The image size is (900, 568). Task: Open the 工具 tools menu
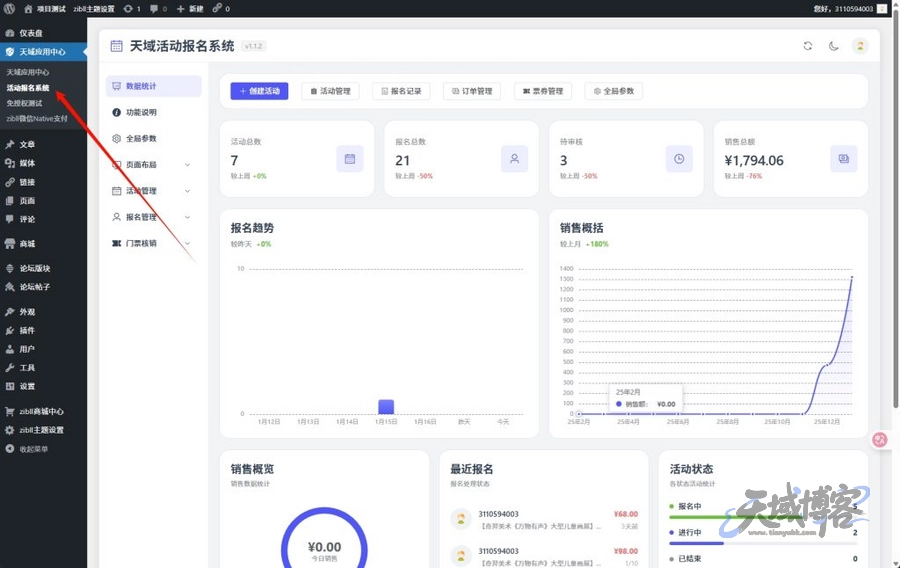(43, 368)
